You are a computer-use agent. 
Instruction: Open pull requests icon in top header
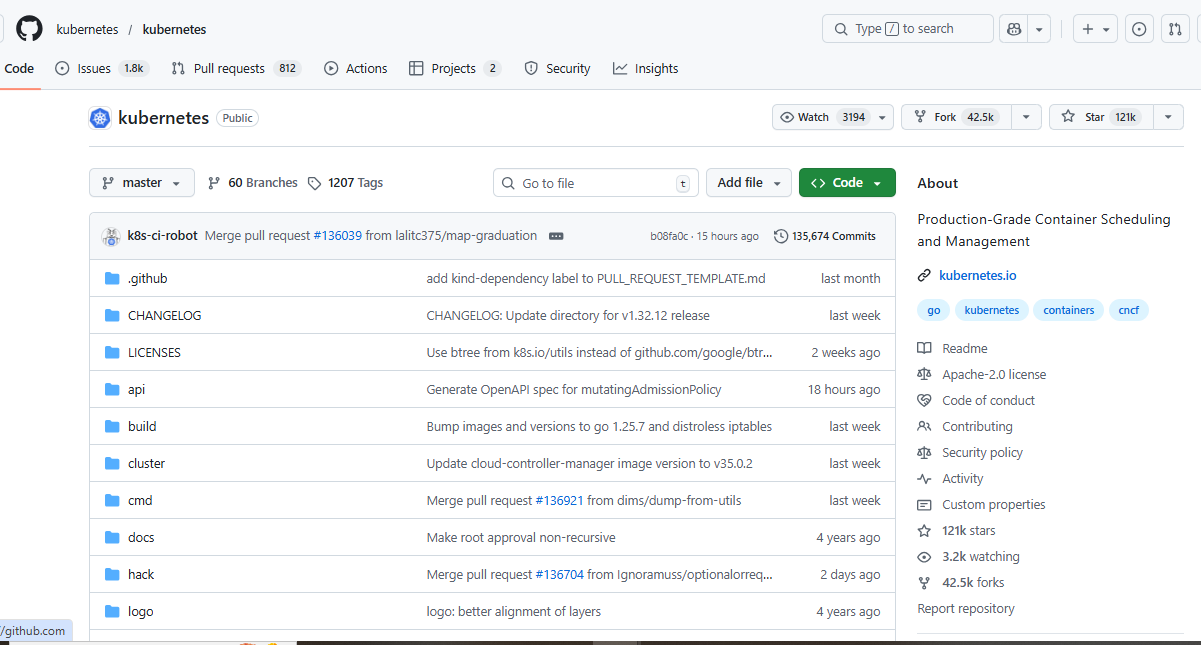click(x=1175, y=29)
